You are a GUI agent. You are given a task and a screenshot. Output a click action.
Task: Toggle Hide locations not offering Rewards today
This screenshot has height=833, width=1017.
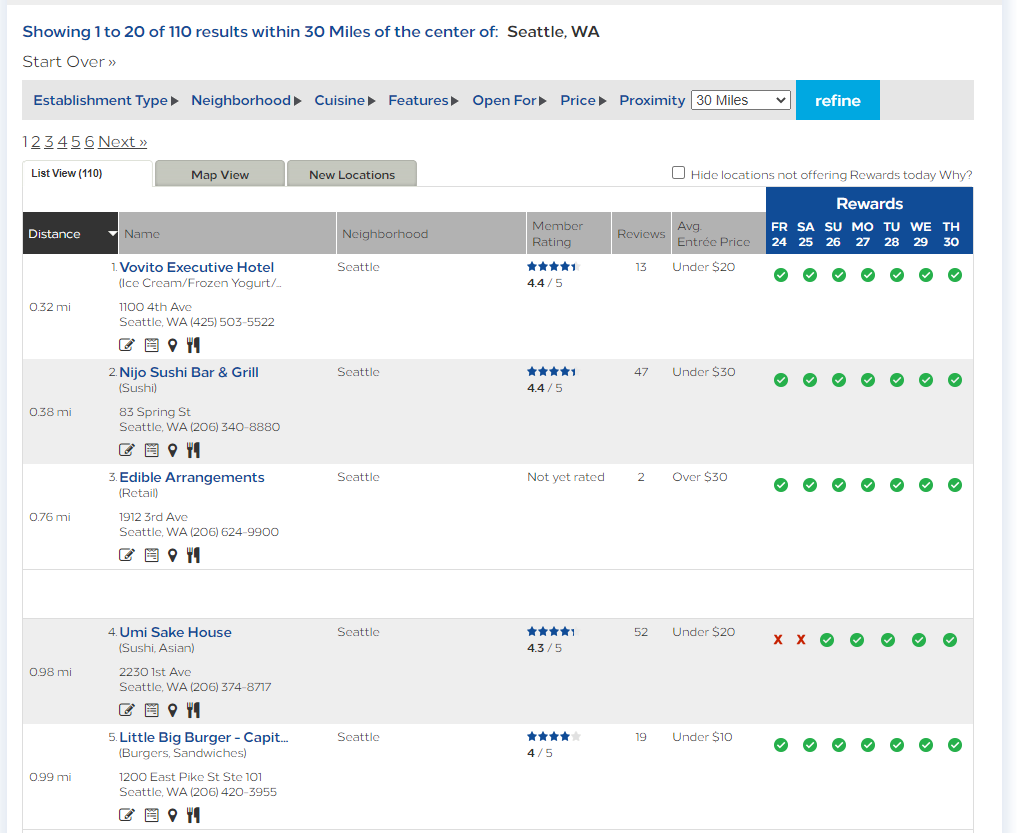(678, 173)
